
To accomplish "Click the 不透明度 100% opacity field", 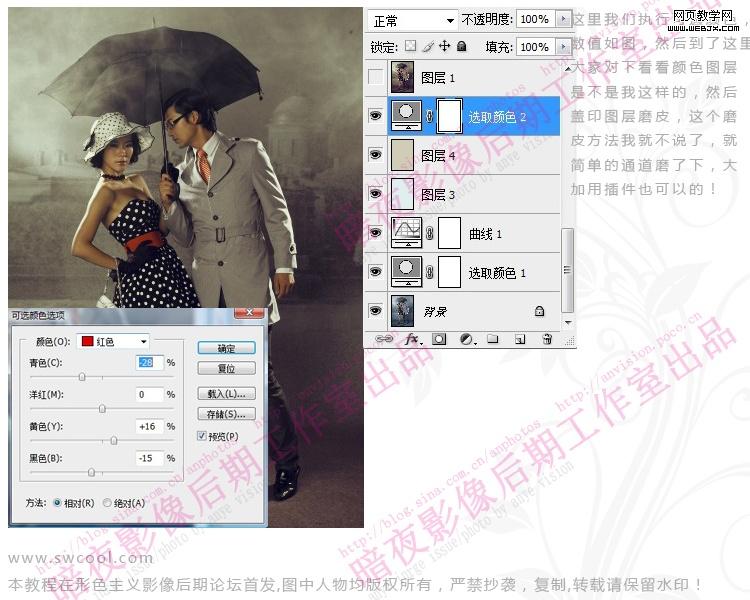I will pos(536,19).
